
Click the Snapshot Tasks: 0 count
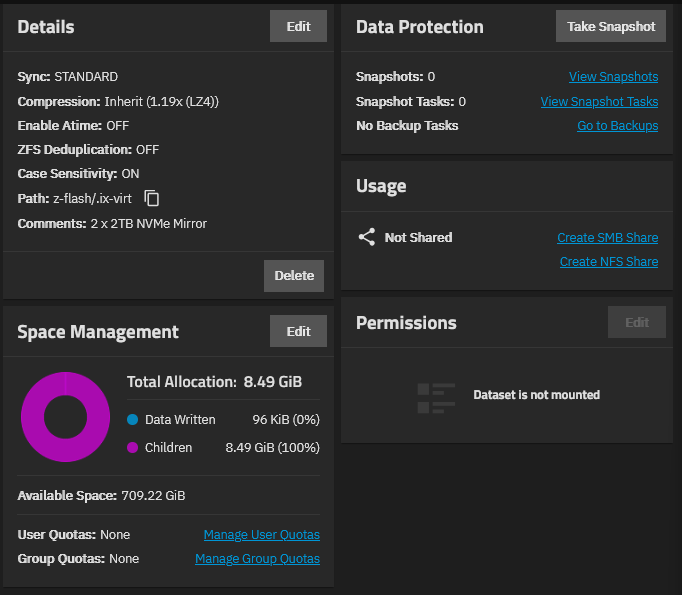click(x=411, y=101)
